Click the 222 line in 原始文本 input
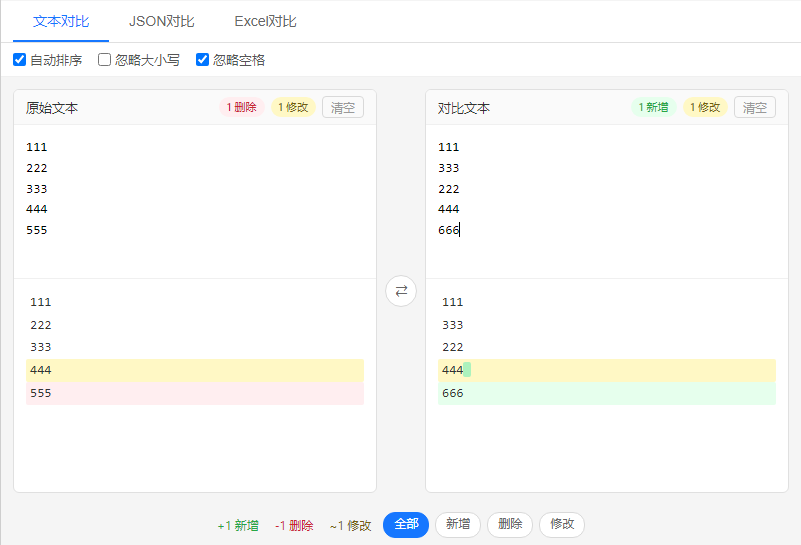This screenshot has width=801, height=545. tap(37, 168)
